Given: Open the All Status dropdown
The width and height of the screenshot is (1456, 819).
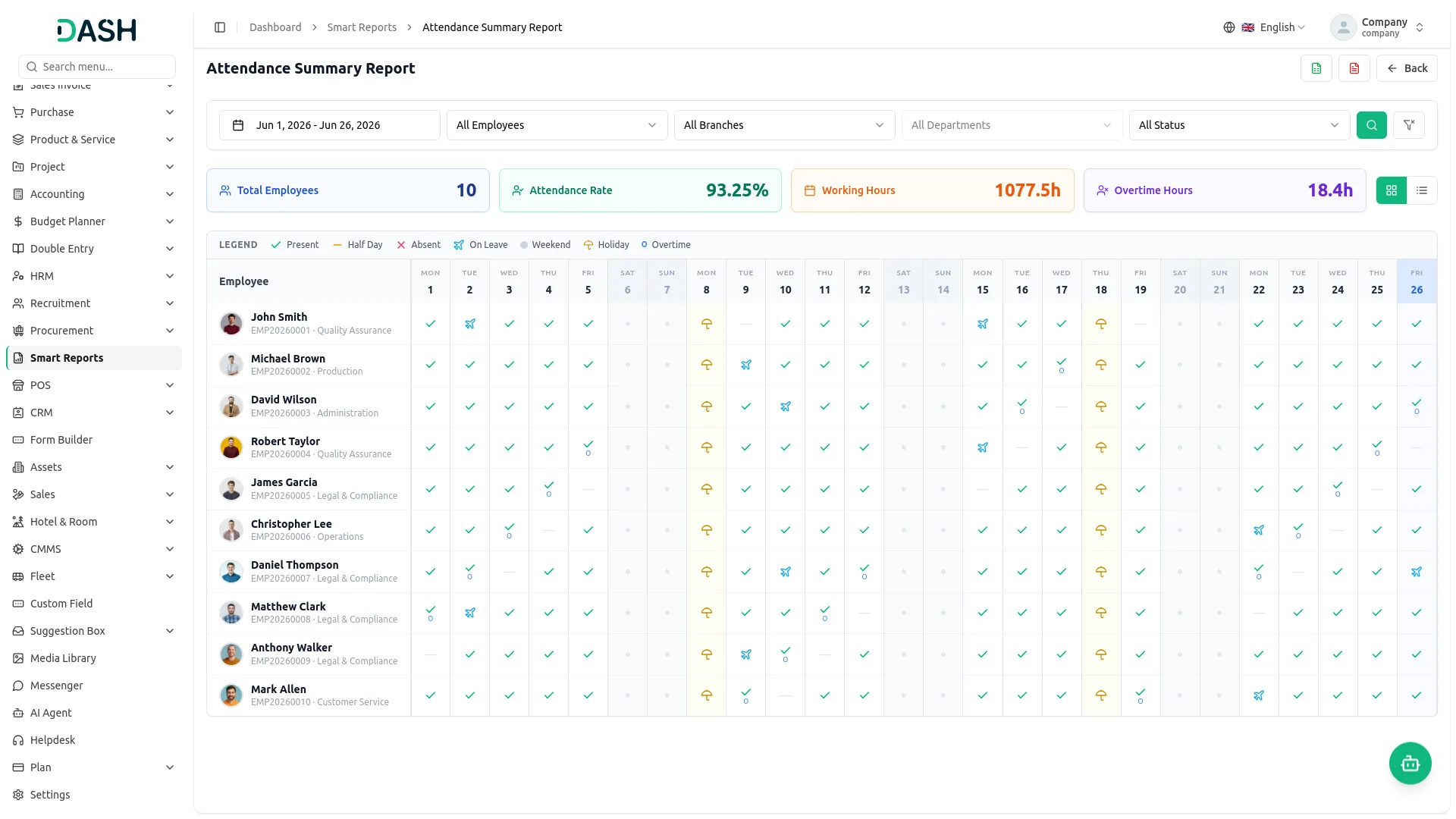Looking at the screenshot, I should tap(1239, 125).
